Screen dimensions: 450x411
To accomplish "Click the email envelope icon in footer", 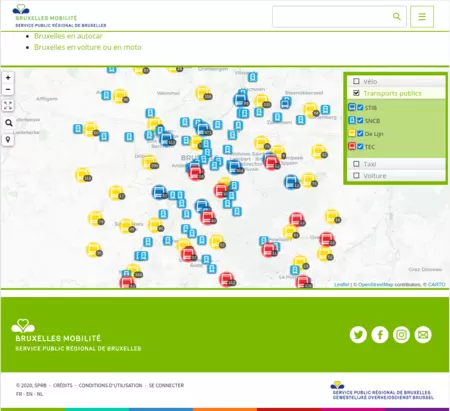I will point(423,335).
